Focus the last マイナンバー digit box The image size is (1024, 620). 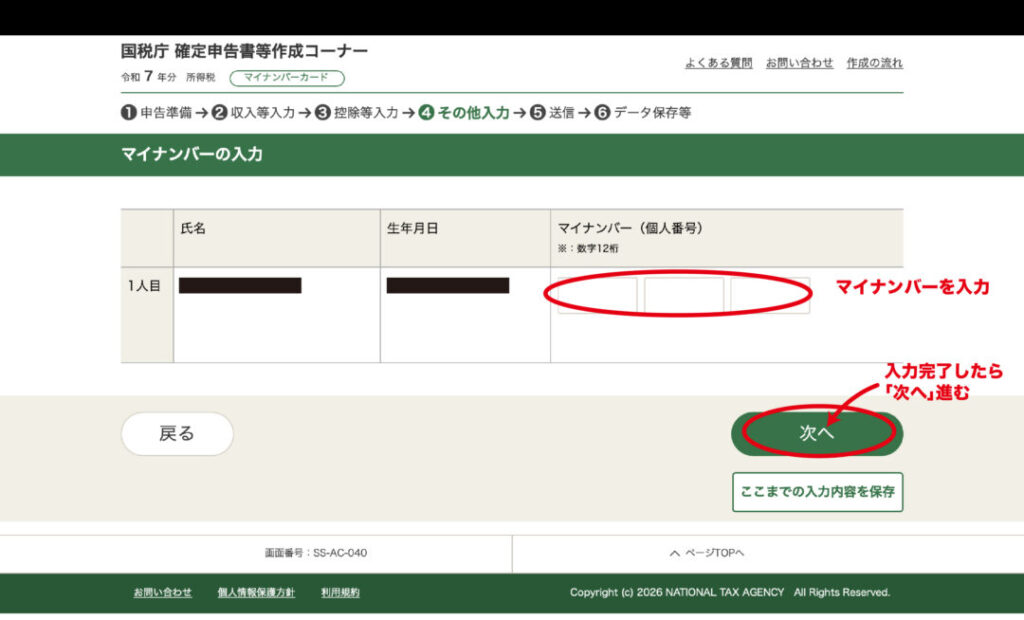pyautogui.click(x=770, y=295)
